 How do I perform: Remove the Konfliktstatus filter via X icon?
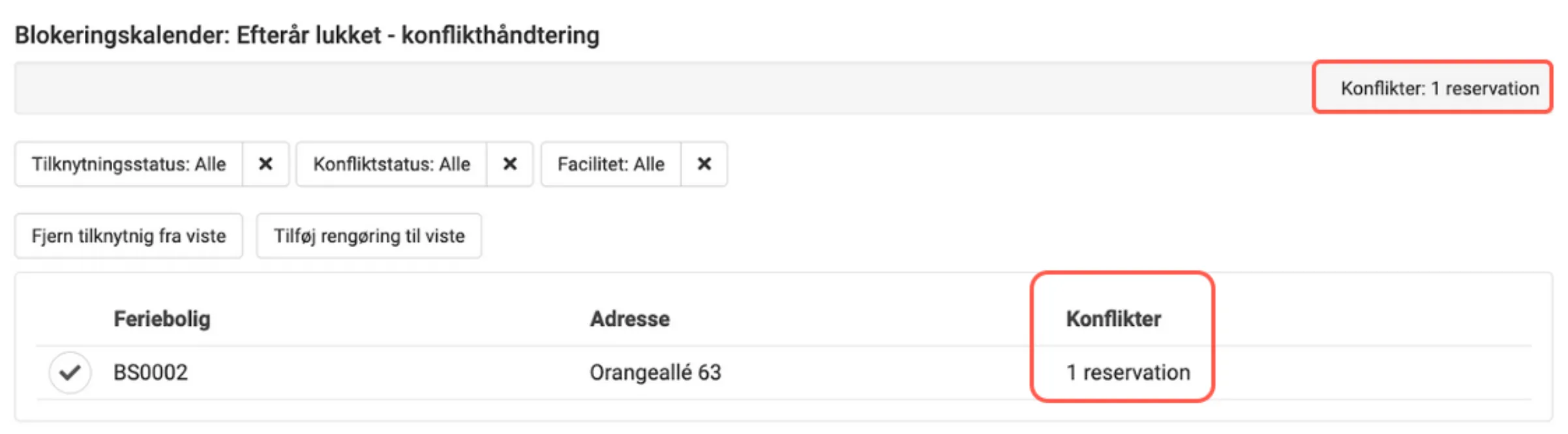tap(510, 164)
